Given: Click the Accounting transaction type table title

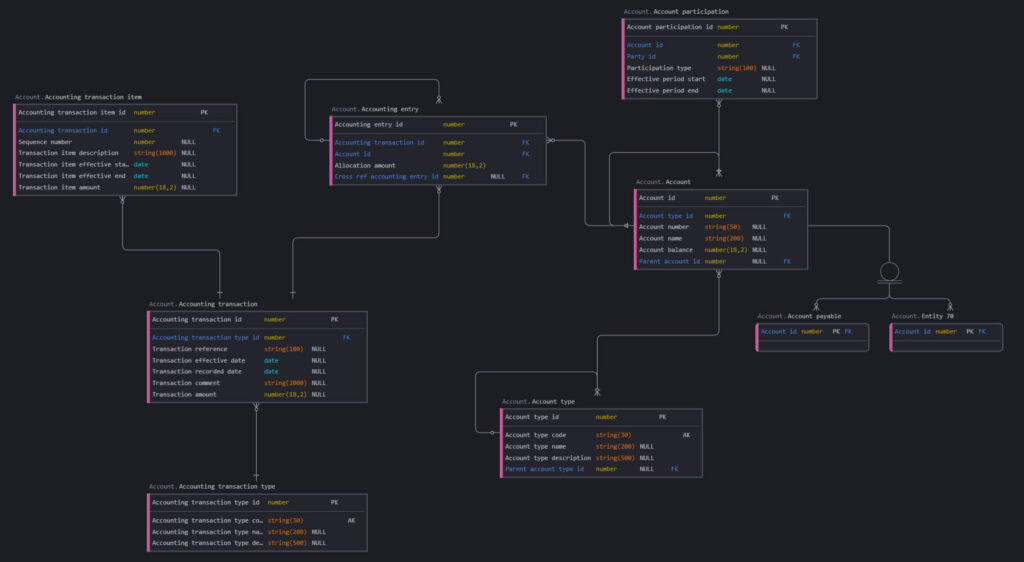Looking at the screenshot, I should pos(212,486).
